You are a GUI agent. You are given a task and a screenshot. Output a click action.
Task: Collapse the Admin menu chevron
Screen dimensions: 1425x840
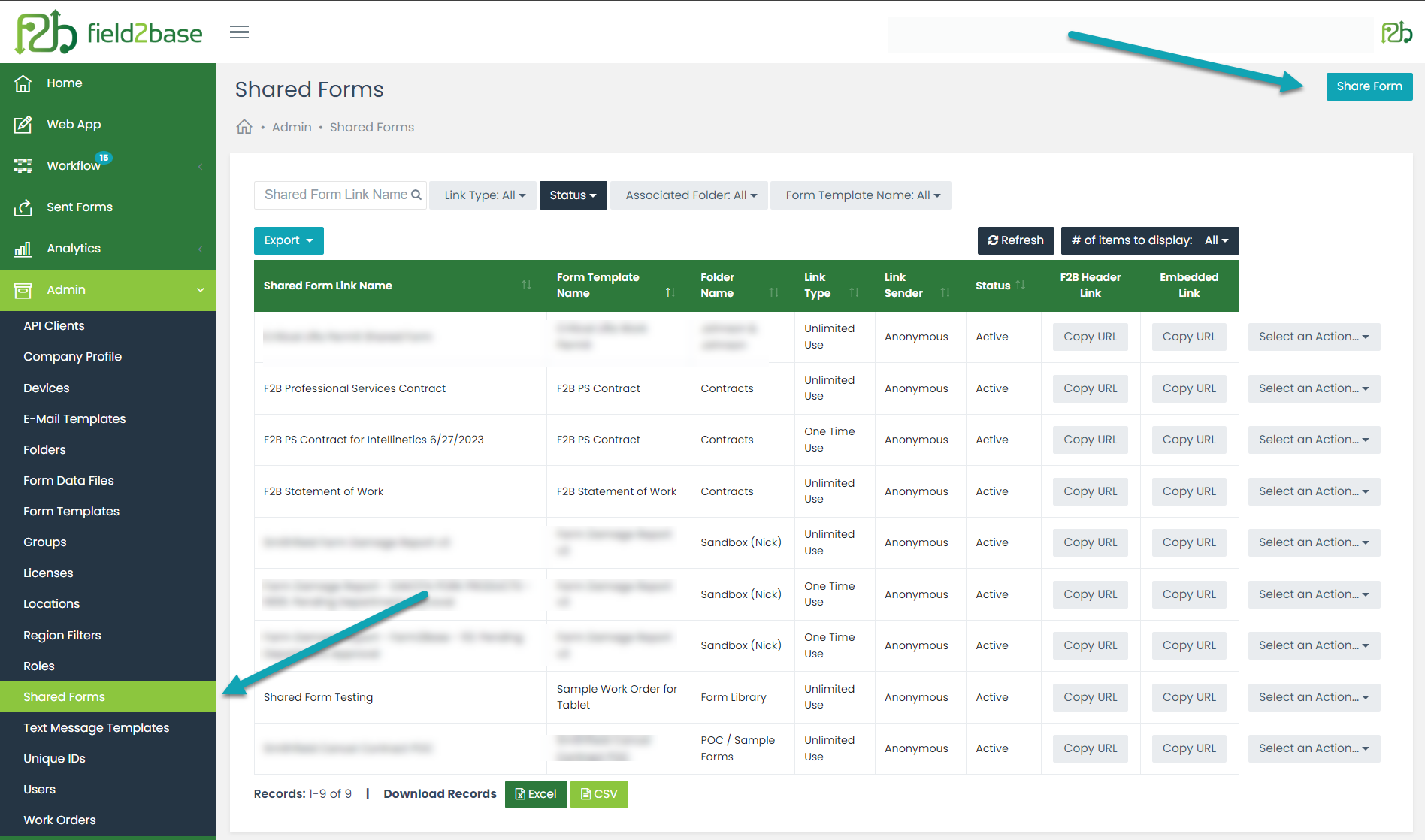pos(200,290)
